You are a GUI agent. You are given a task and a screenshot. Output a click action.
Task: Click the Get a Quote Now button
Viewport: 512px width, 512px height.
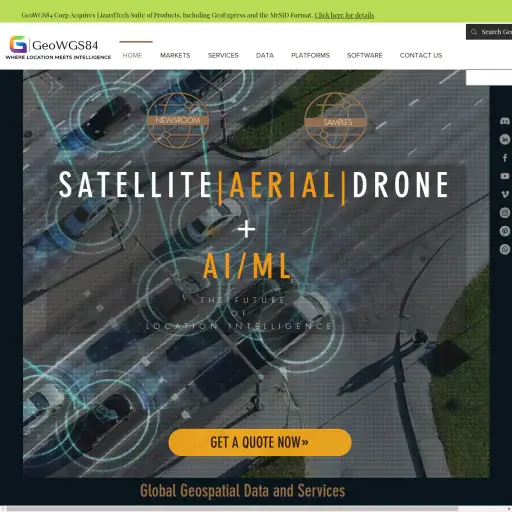point(260,442)
